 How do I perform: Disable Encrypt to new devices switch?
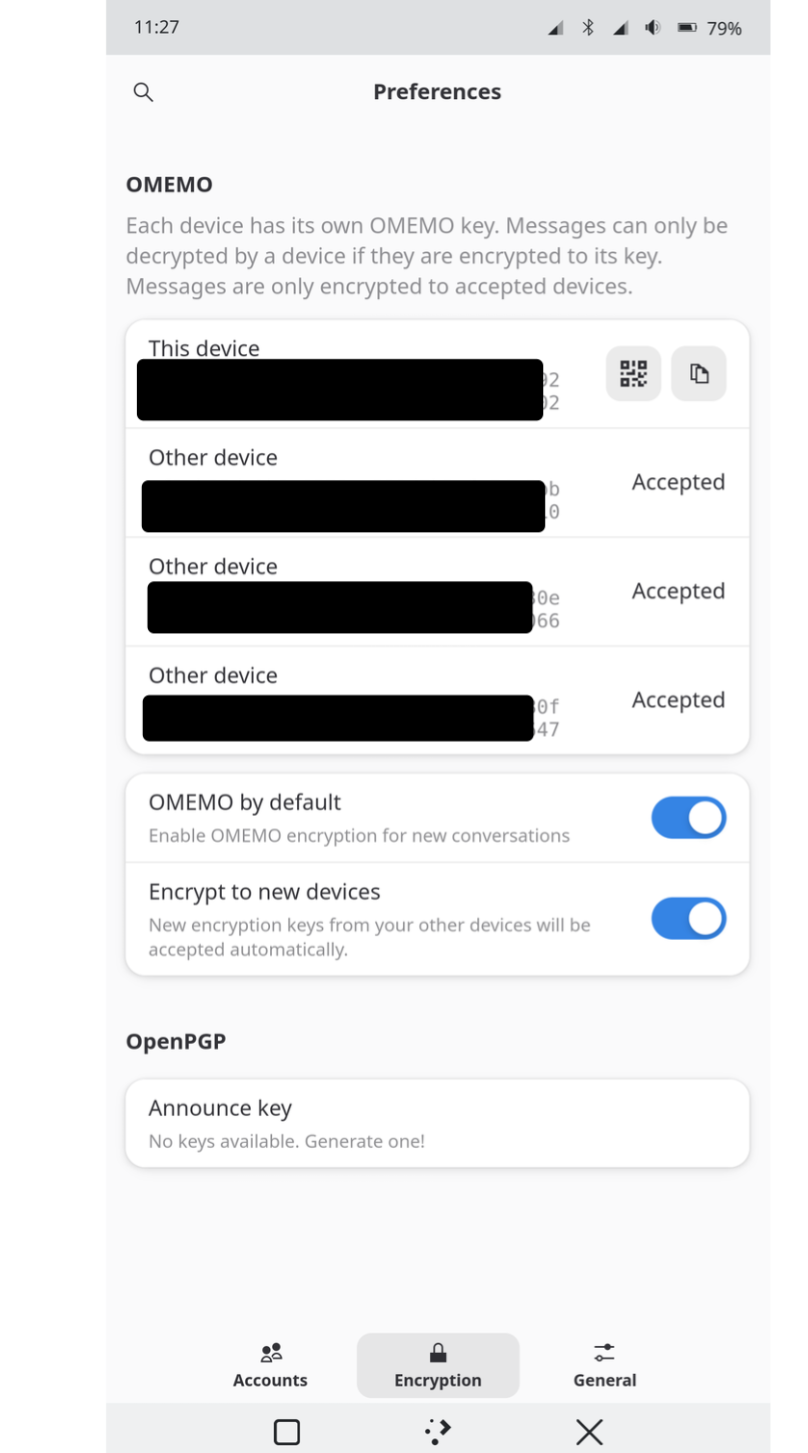click(x=688, y=919)
